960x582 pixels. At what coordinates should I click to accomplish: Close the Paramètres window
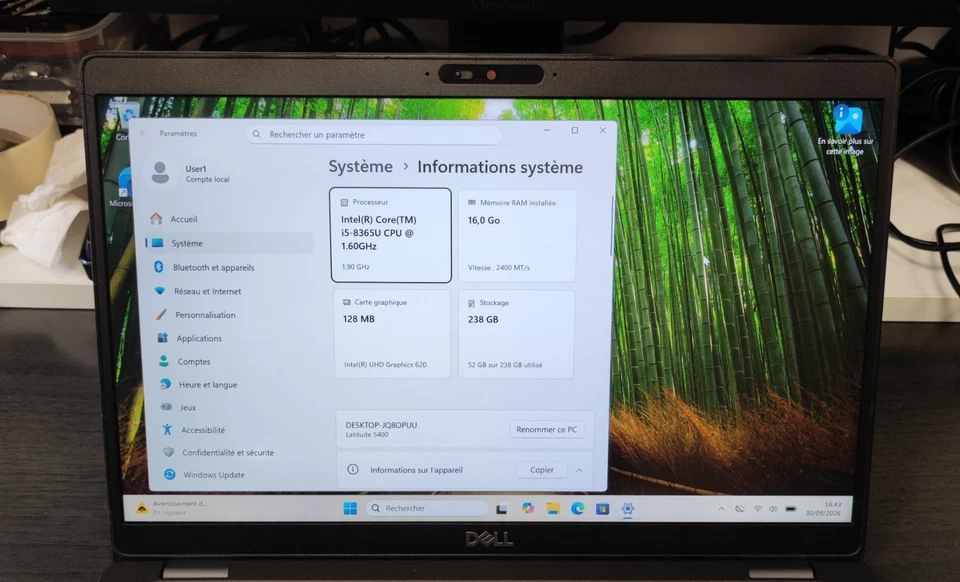click(x=602, y=130)
